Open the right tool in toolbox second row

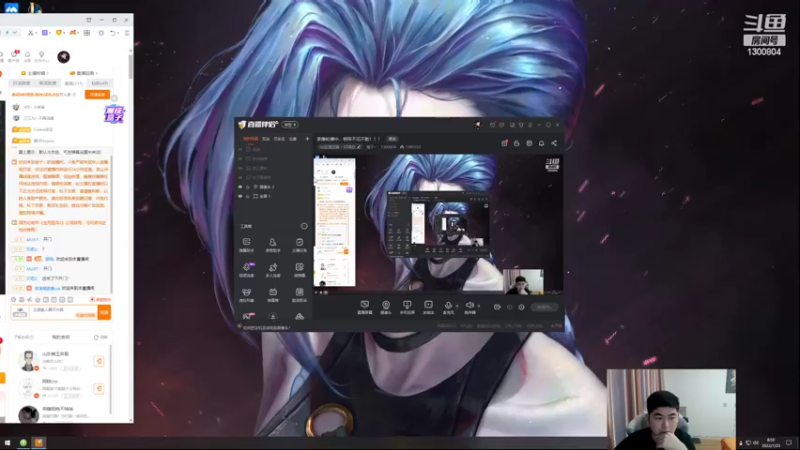[x=299, y=269]
